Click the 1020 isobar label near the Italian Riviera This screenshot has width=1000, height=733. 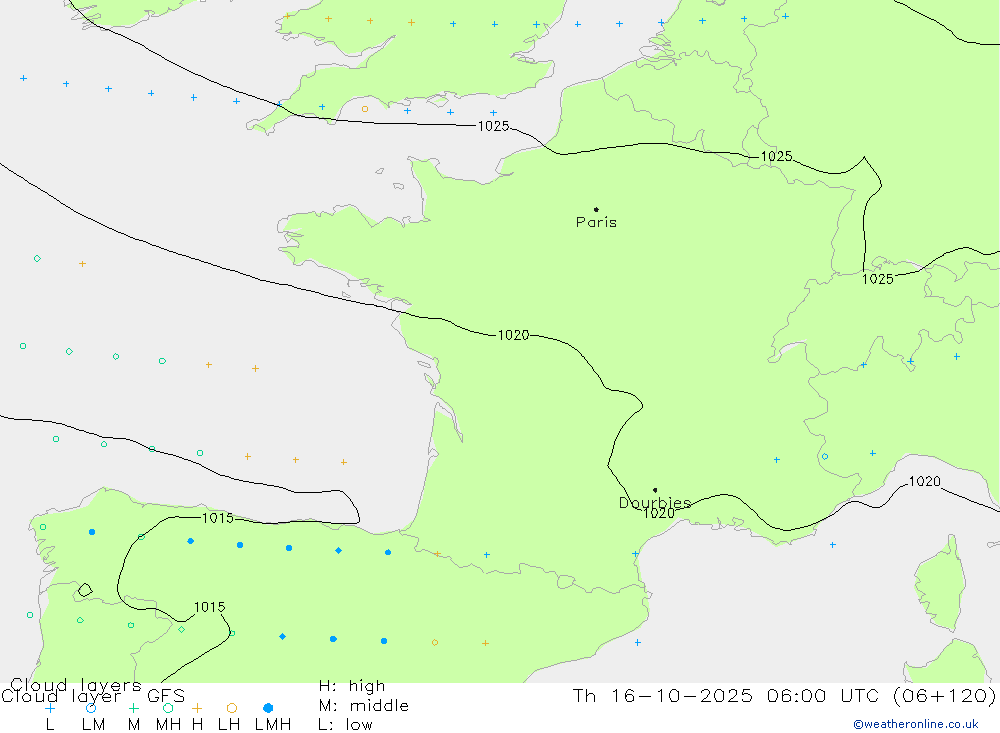(925, 482)
